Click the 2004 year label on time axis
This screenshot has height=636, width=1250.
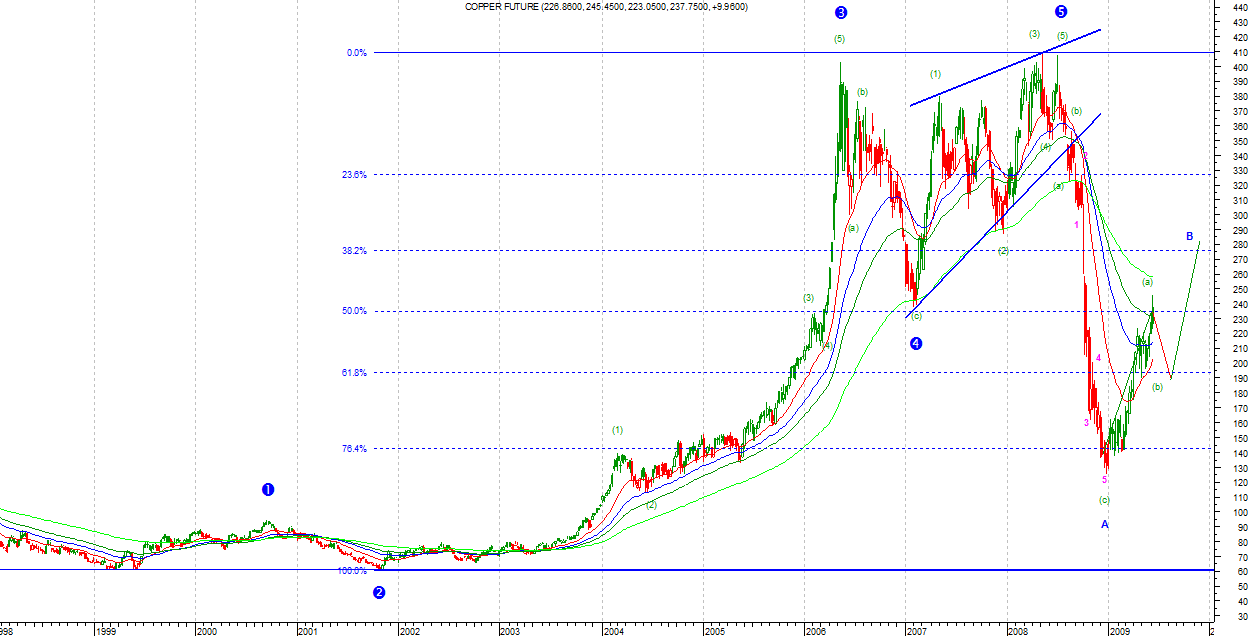click(613, 631)
